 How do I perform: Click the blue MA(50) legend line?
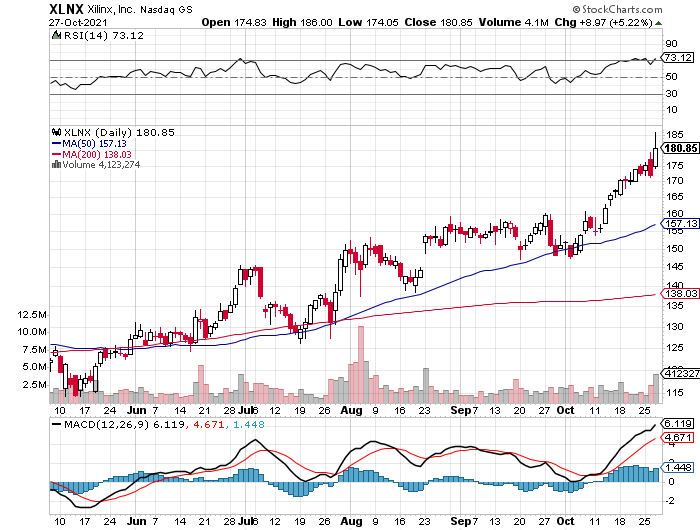point(56,143)
